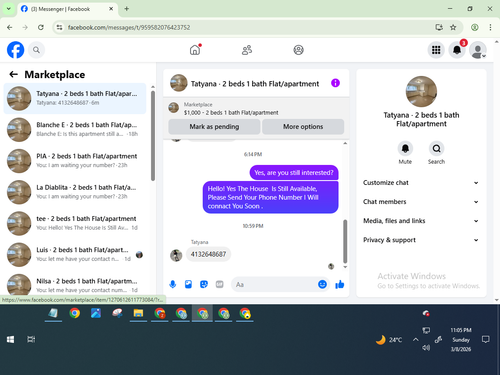Open the Windows Start button
This screenshot has height=375, width=500.
(10, 339)
